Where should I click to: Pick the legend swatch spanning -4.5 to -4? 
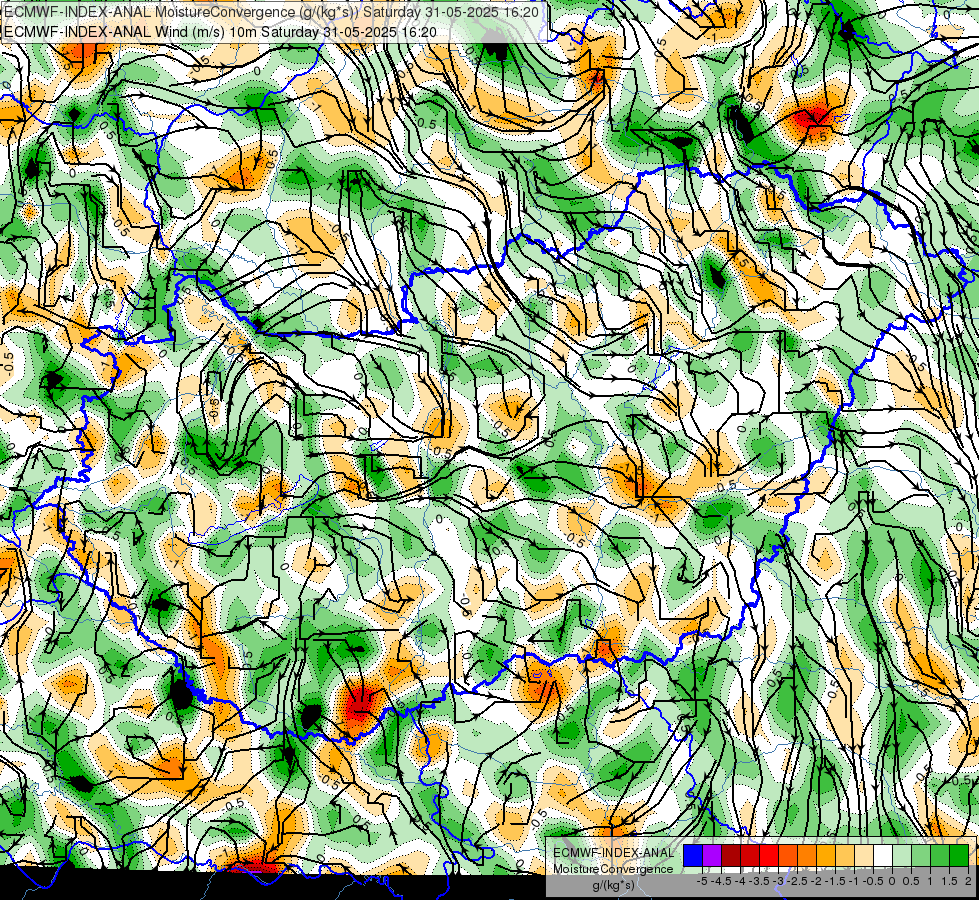point(731,856)
